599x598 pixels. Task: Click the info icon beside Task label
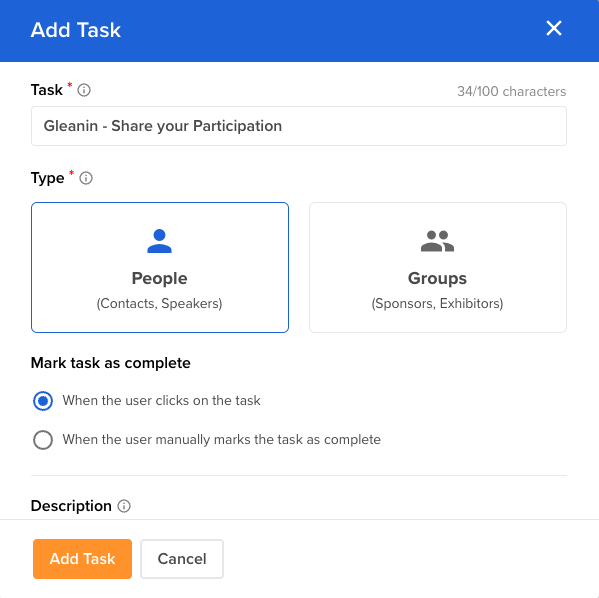[x=84, y=91]
